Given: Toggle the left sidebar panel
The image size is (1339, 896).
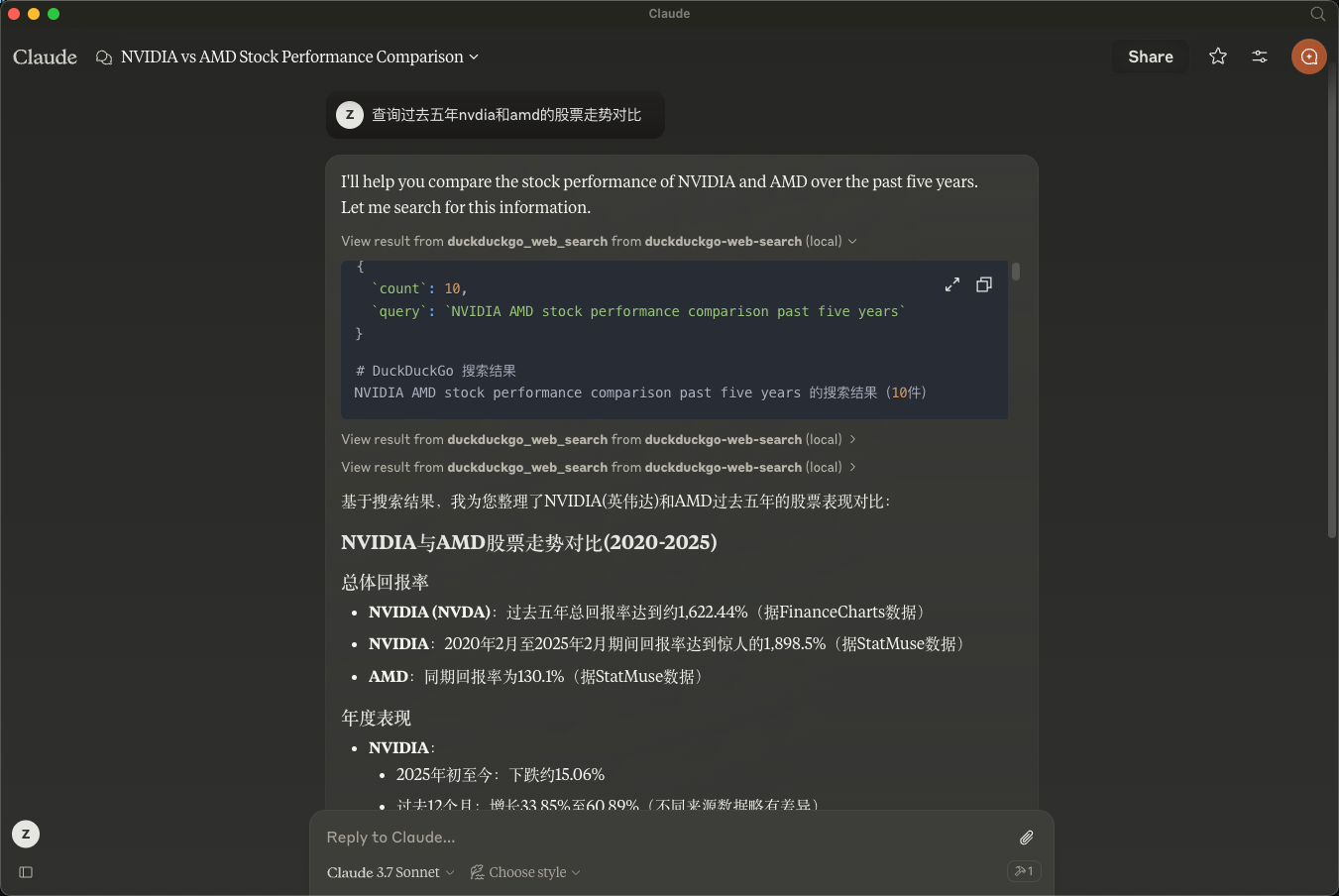Looking at the screenshot, I should 26,872.
